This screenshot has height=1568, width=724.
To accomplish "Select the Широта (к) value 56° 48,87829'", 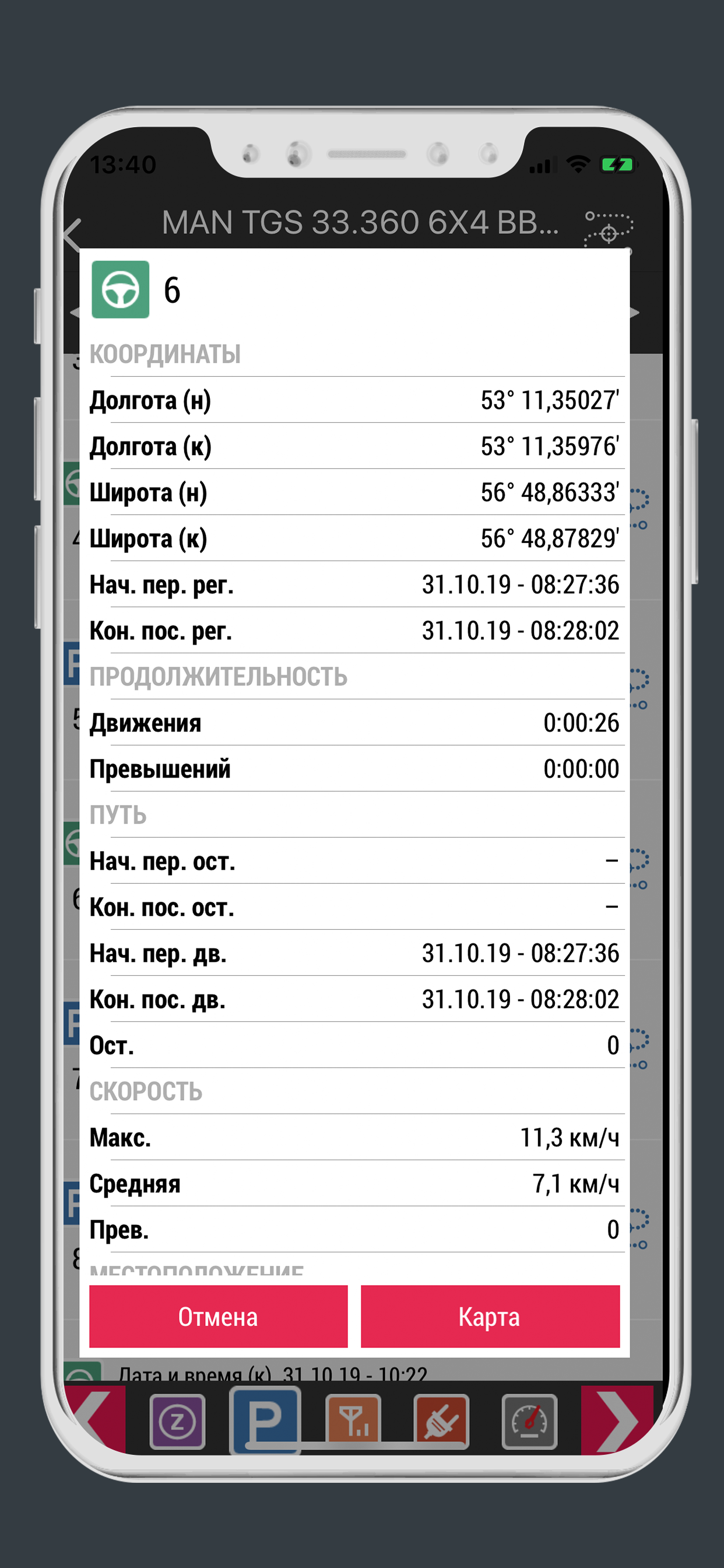I will tap(550, 538).
